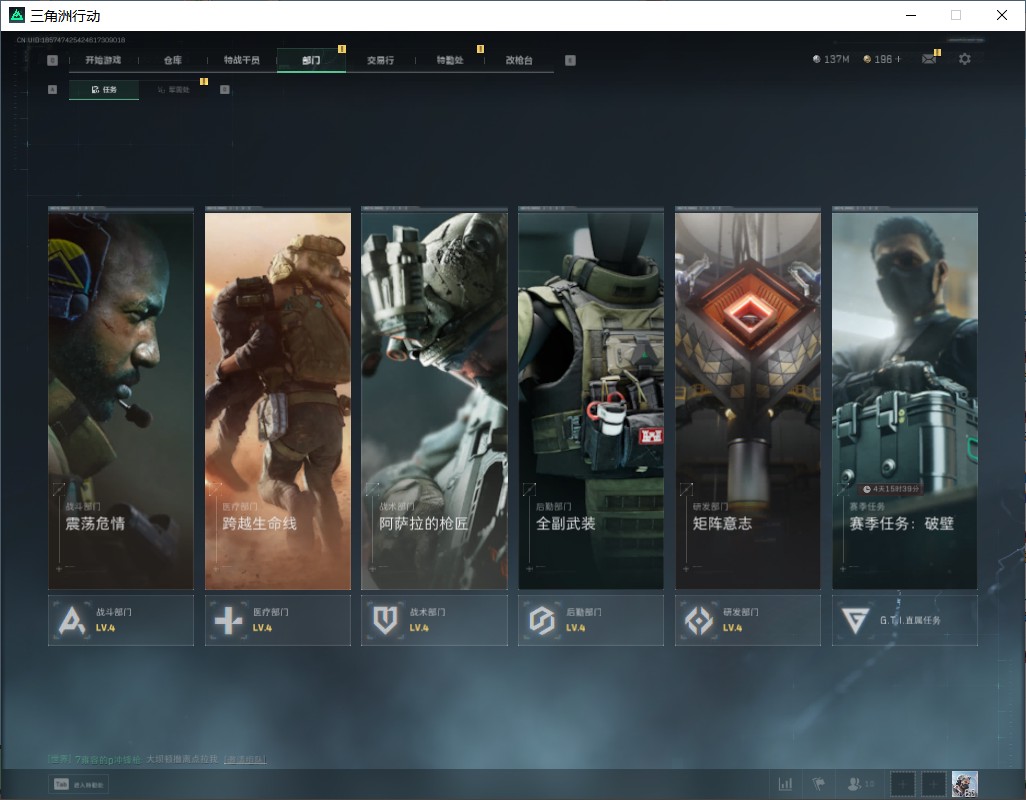This screenshot has height=800, width=1026.
Task: Switch to the 仓库 tab
Action: tap(173, 60)
